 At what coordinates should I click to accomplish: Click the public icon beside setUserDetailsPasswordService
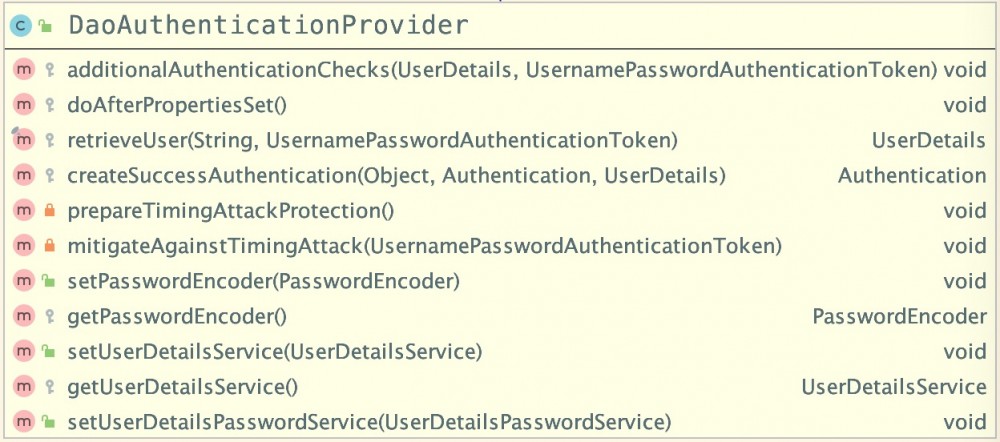point(49,421)
